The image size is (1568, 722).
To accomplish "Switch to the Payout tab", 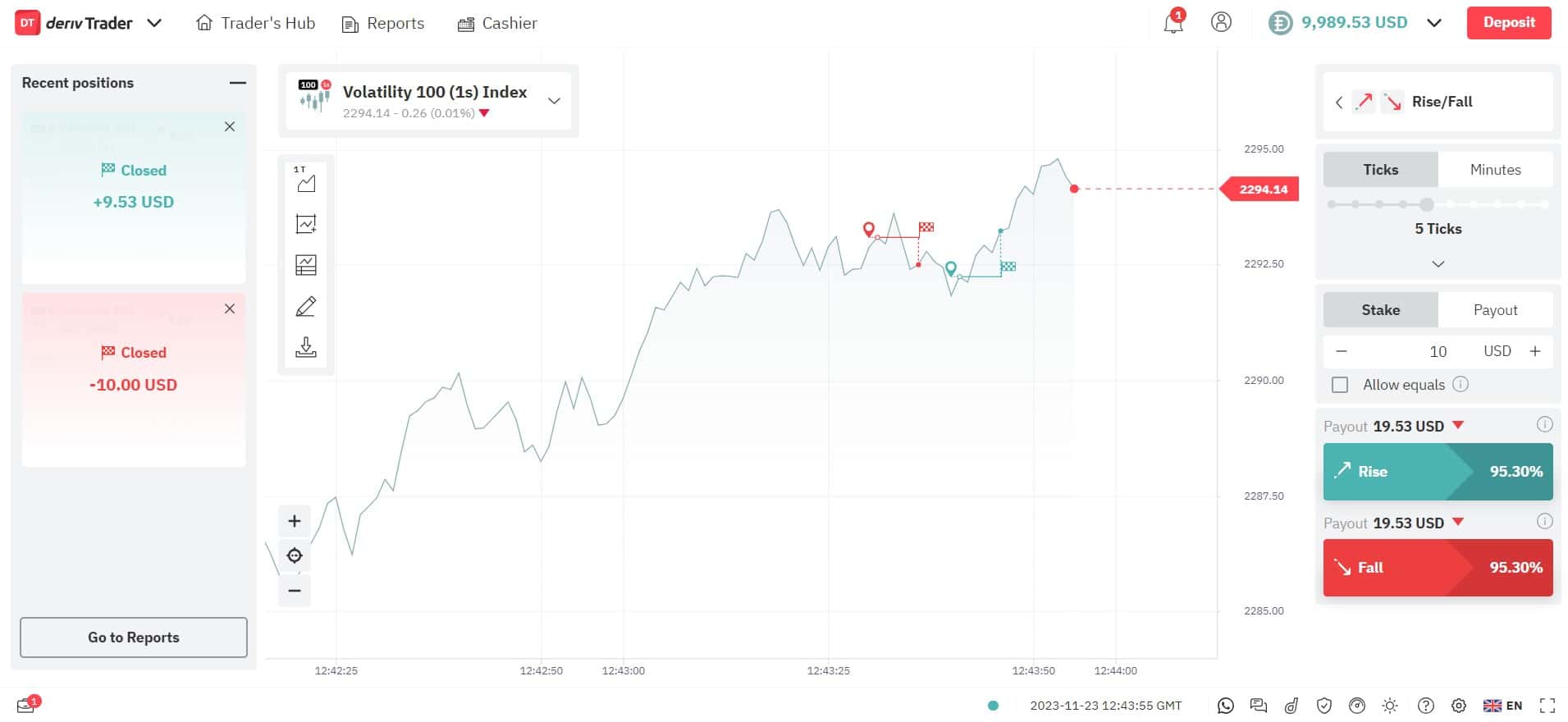I will point(1495,309).
